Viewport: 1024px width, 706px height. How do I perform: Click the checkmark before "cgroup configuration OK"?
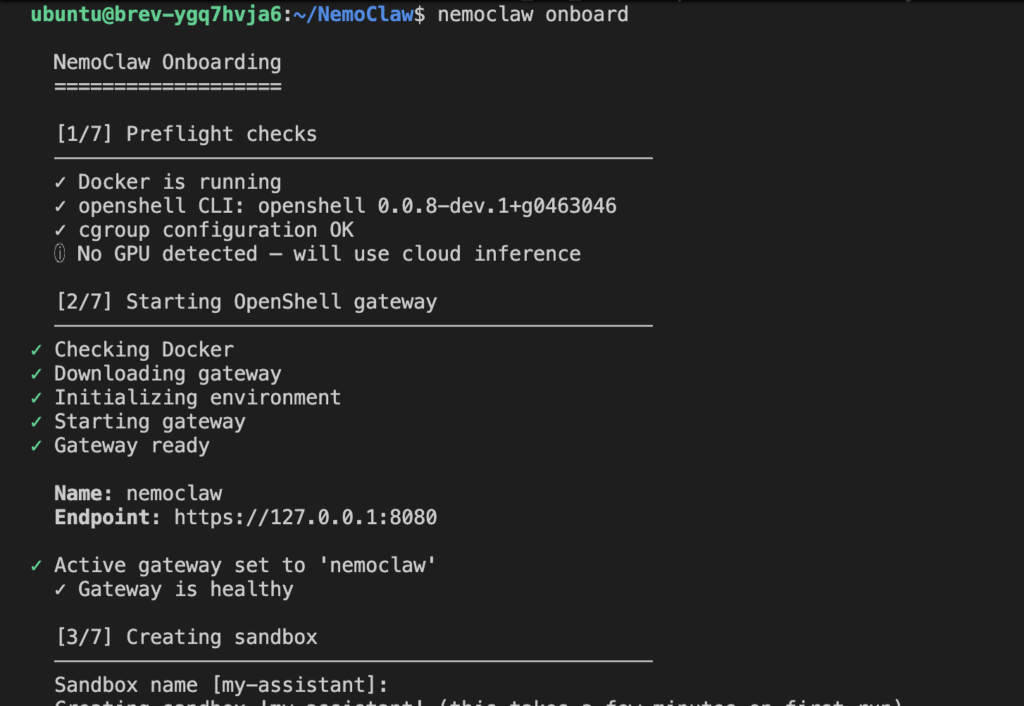pyautogui.click(x=60, y=230)
